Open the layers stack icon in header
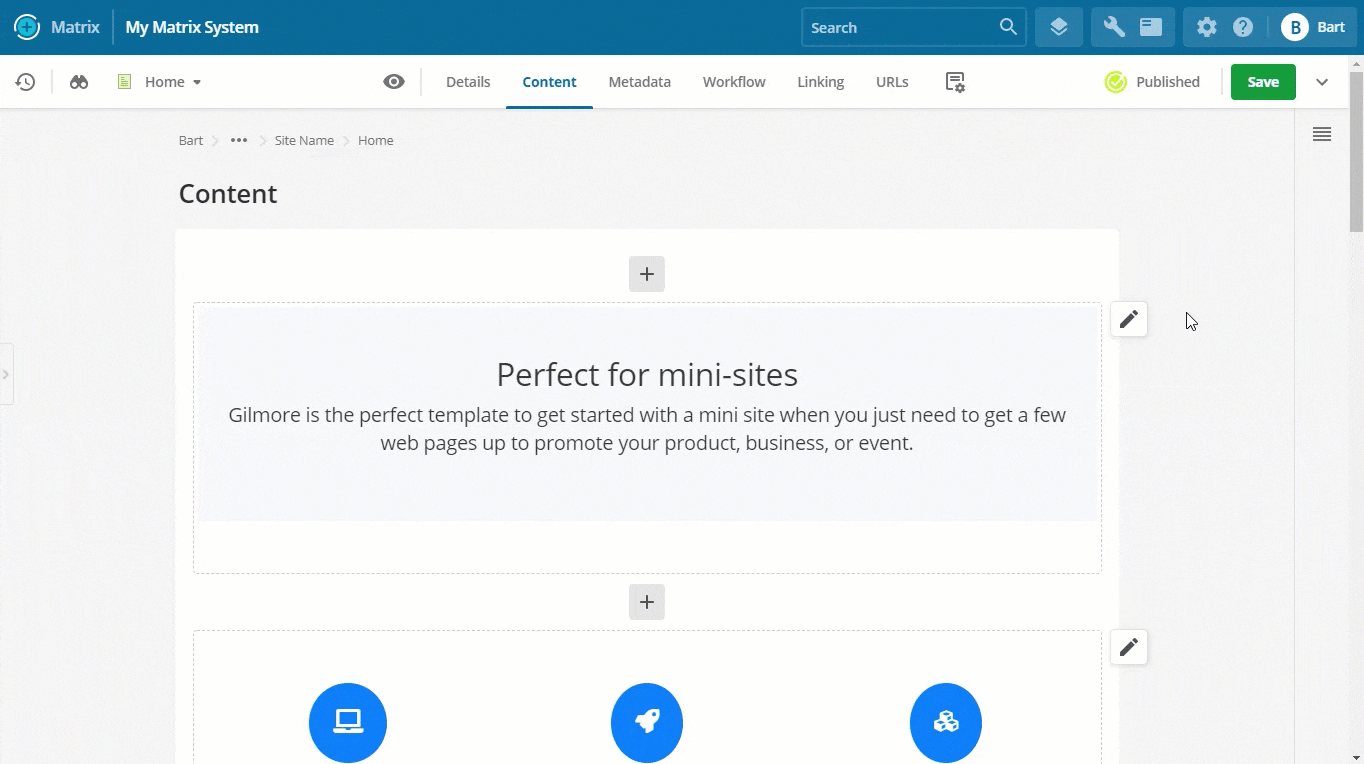1364x764 pixels. (1059, 27)
